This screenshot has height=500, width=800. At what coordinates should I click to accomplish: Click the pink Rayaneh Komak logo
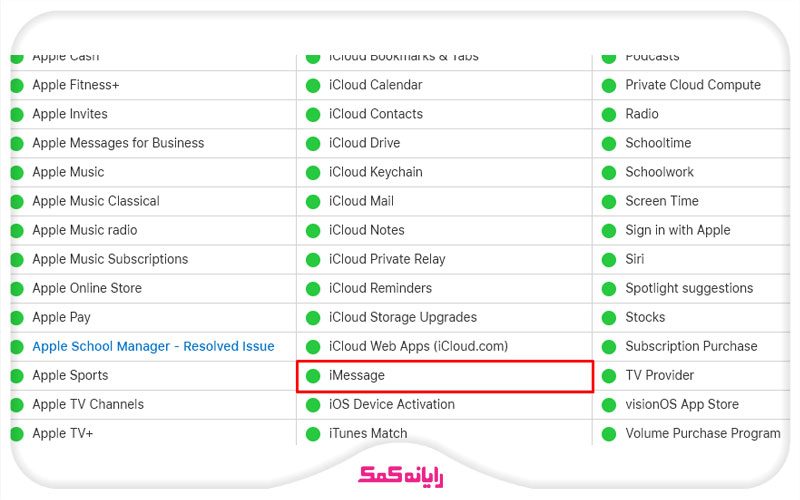[x=401, y=474]
